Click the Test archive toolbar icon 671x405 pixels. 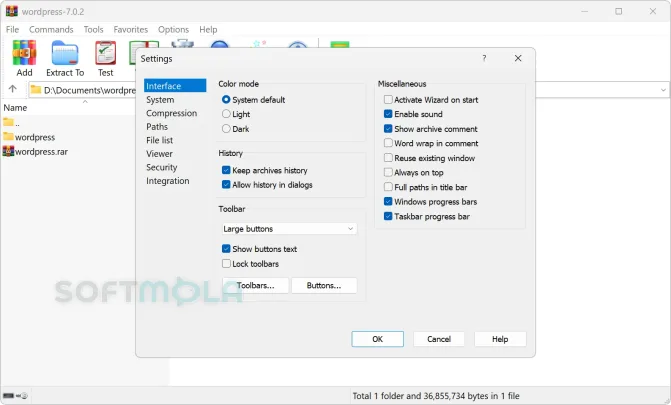(105, 53)
